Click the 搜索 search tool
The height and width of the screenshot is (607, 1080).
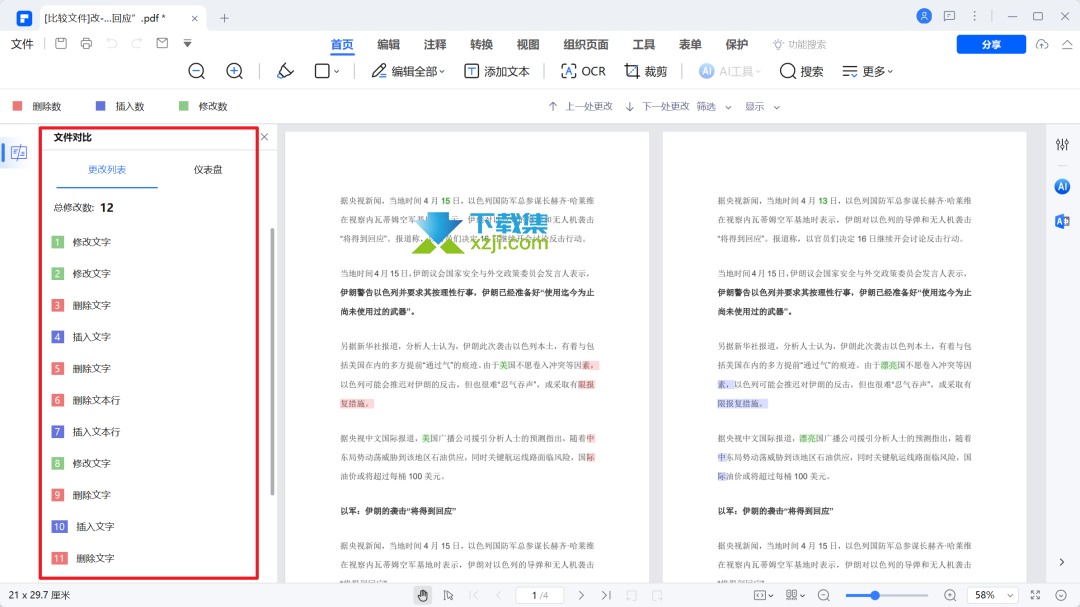(801, 71)
